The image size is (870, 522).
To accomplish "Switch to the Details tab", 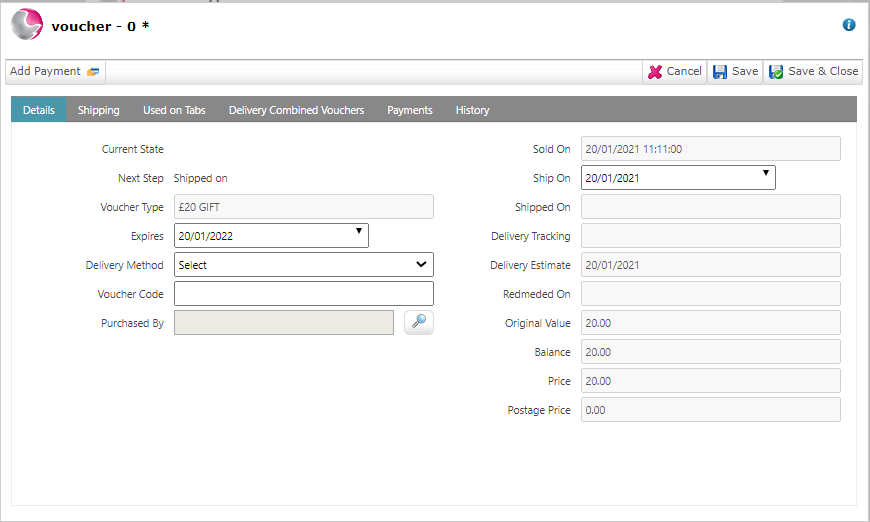I will pos(39,110).
